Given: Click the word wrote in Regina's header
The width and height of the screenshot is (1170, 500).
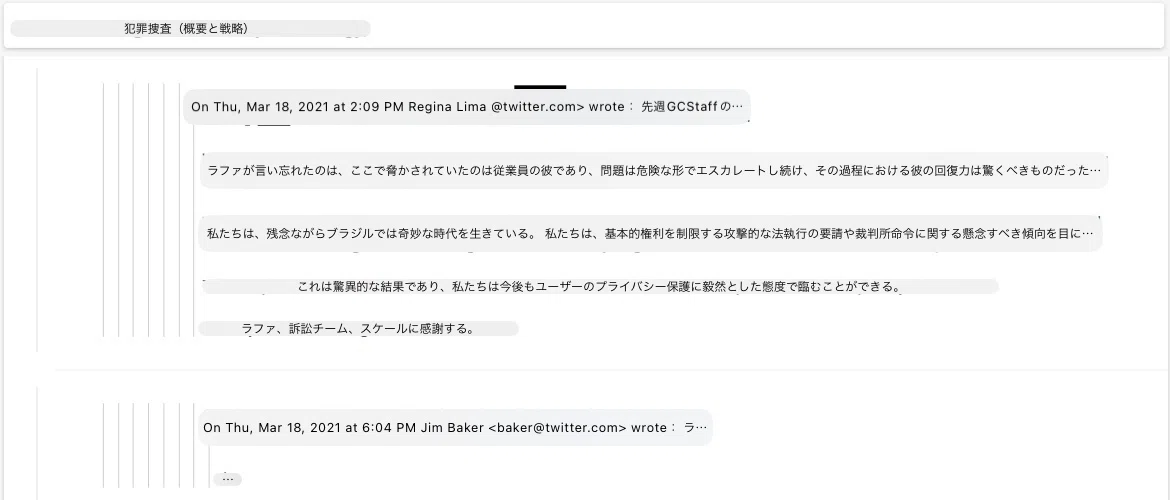Looking at the screenshot, I should click(x=607, y=107).
